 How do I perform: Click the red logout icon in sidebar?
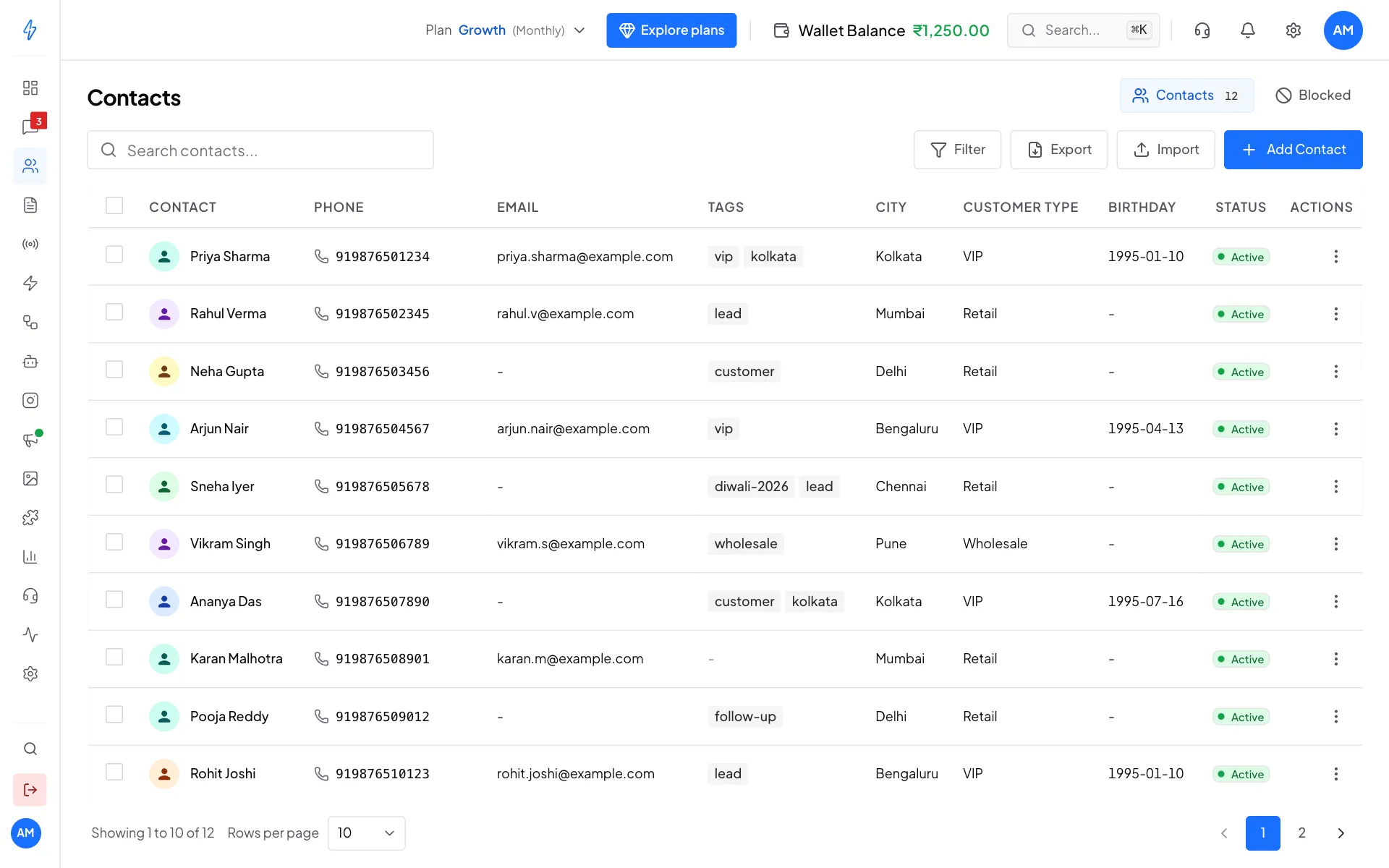30,790
